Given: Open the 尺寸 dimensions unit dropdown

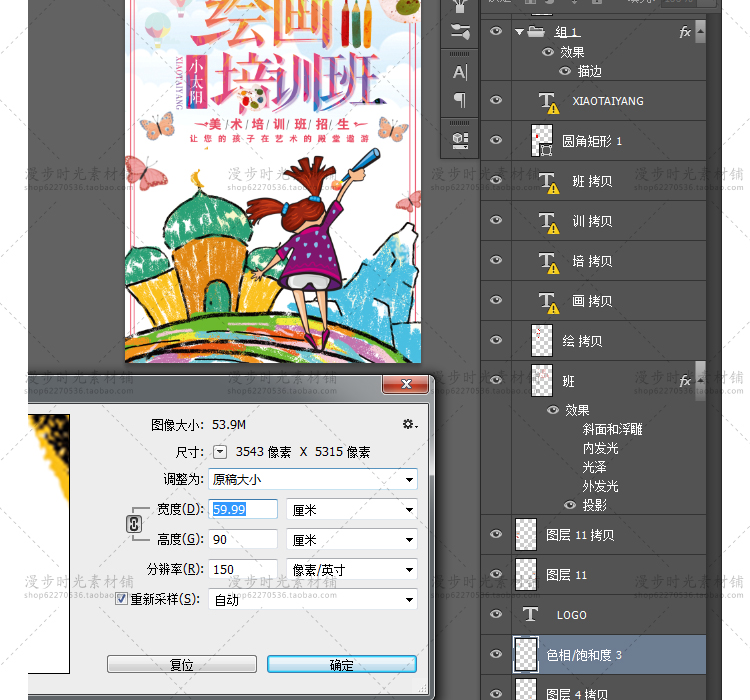Looking at the screenshot, I should pos(220,452).
